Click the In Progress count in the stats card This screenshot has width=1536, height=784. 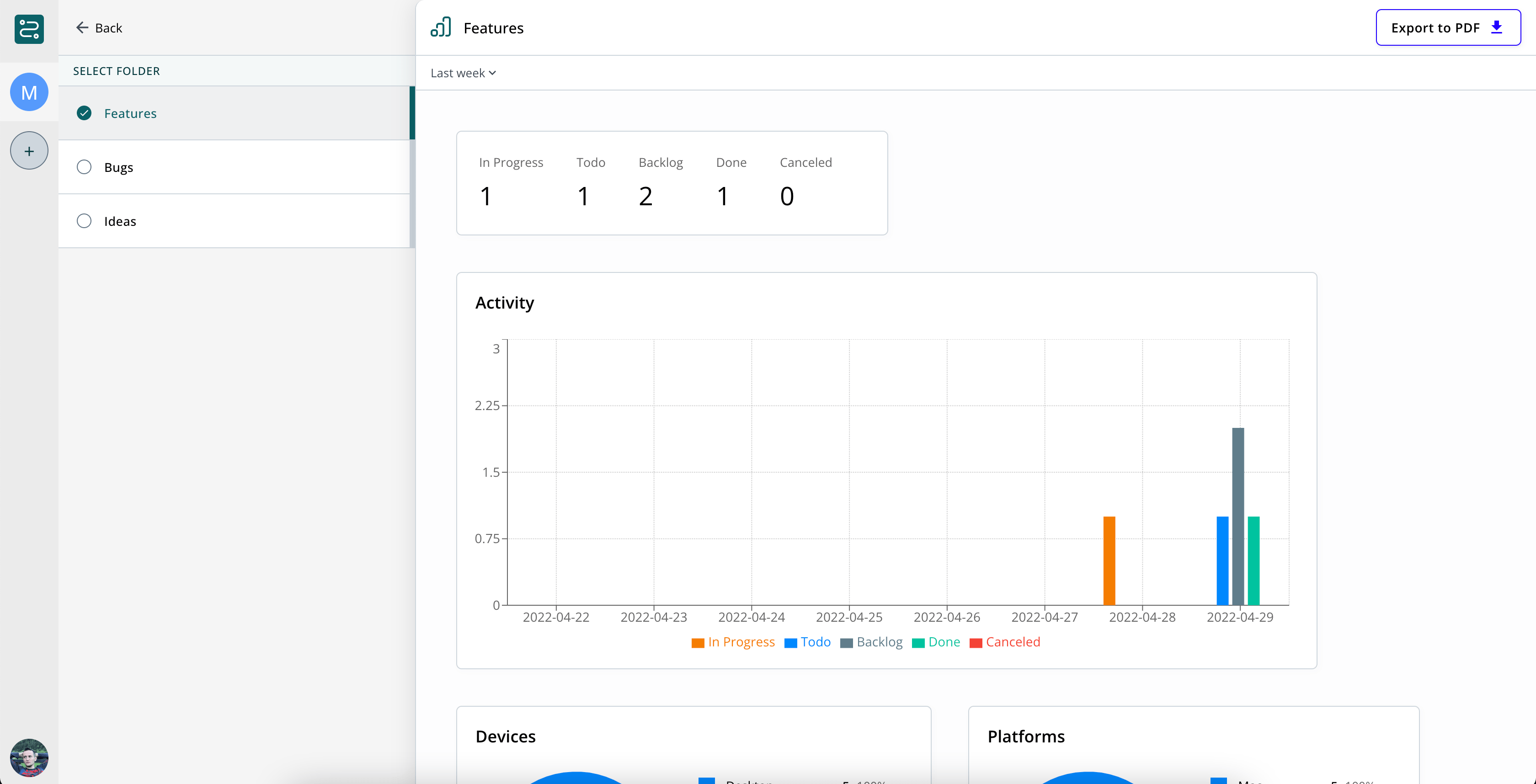click(x=486, y=195)
